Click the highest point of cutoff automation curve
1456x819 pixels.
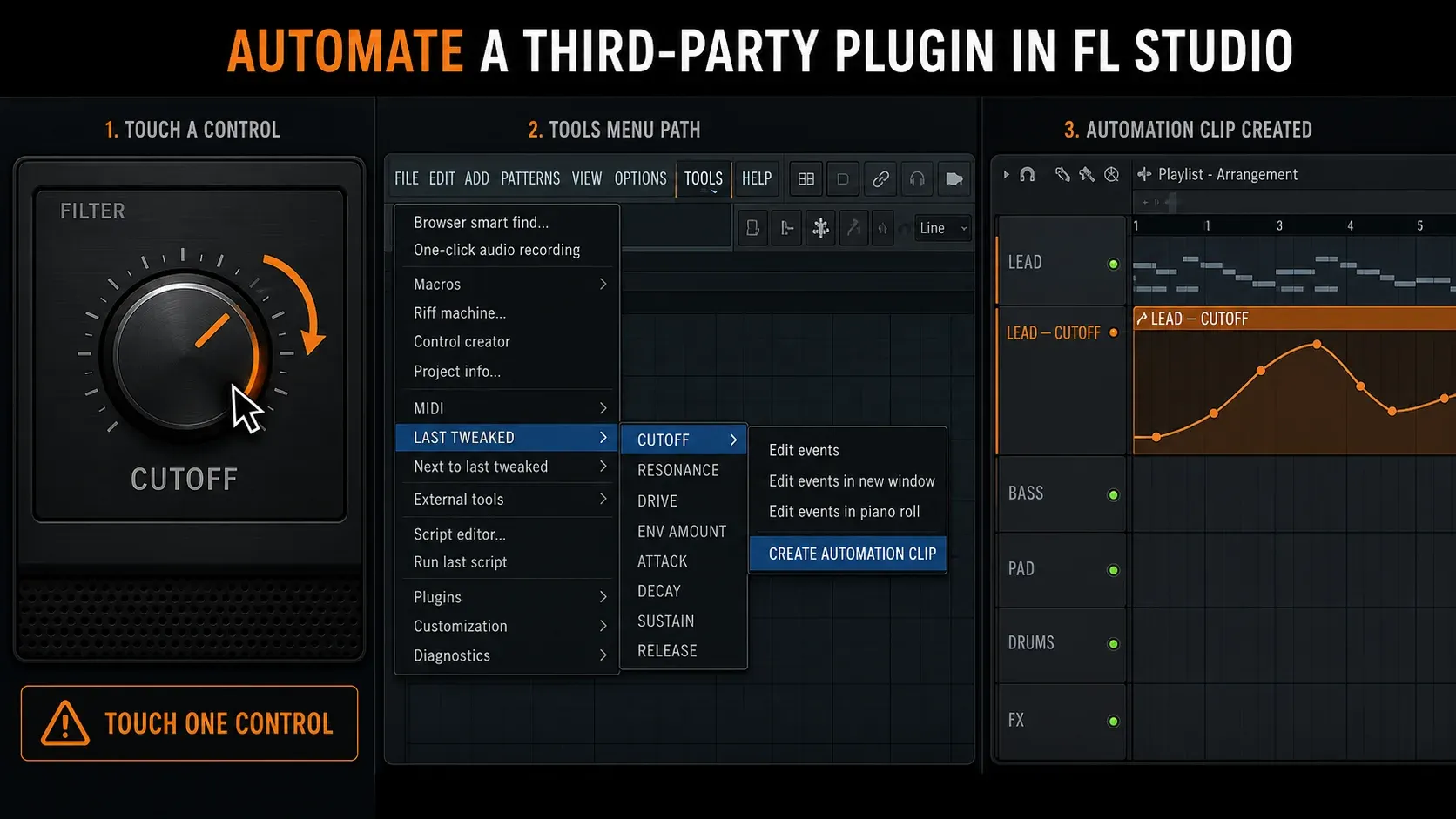click(x=1317, y=345)
